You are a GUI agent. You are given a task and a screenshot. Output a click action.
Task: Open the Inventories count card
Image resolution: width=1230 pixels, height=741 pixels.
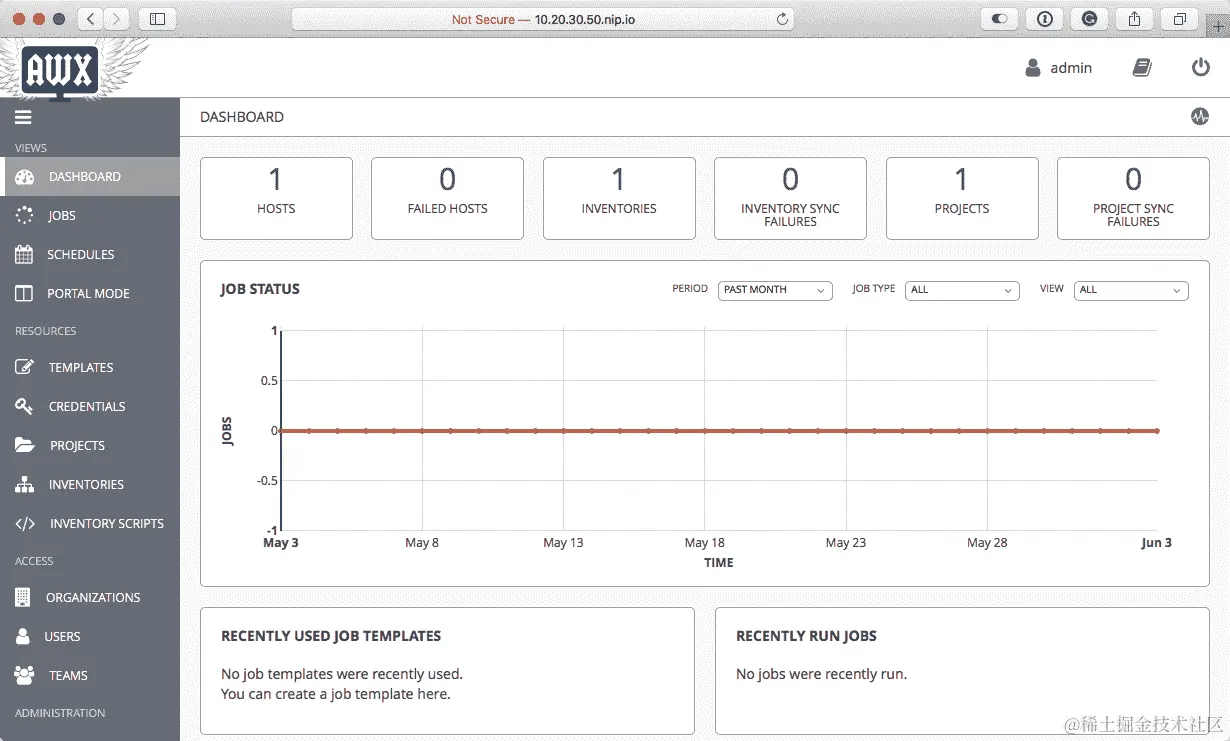(x=619, y=199)
